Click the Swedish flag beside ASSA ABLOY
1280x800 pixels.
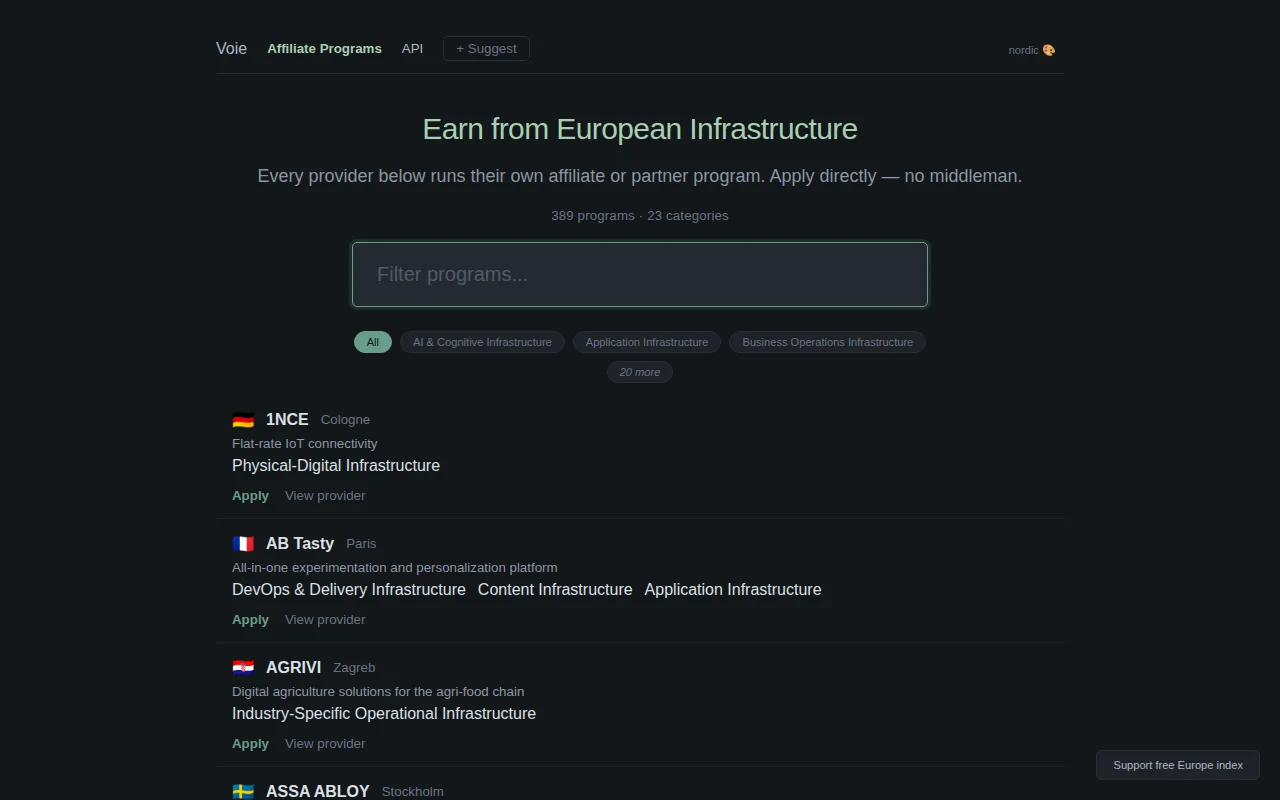pos(243,792)
